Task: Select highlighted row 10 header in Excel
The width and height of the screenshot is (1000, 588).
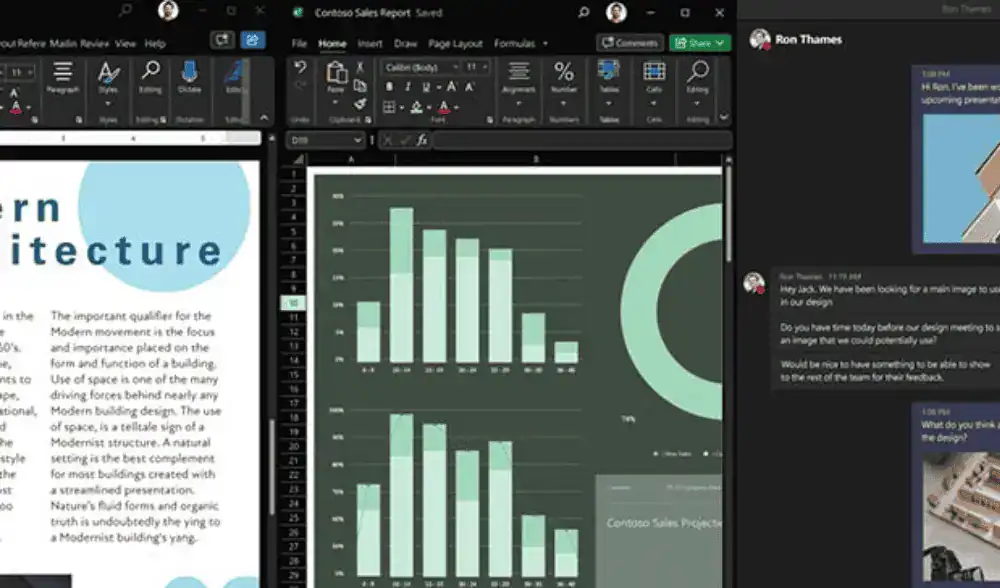Action: tap(293, 303)
